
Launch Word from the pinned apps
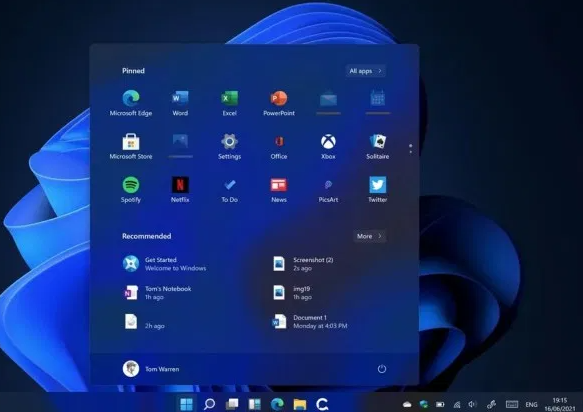coord(180,103)
